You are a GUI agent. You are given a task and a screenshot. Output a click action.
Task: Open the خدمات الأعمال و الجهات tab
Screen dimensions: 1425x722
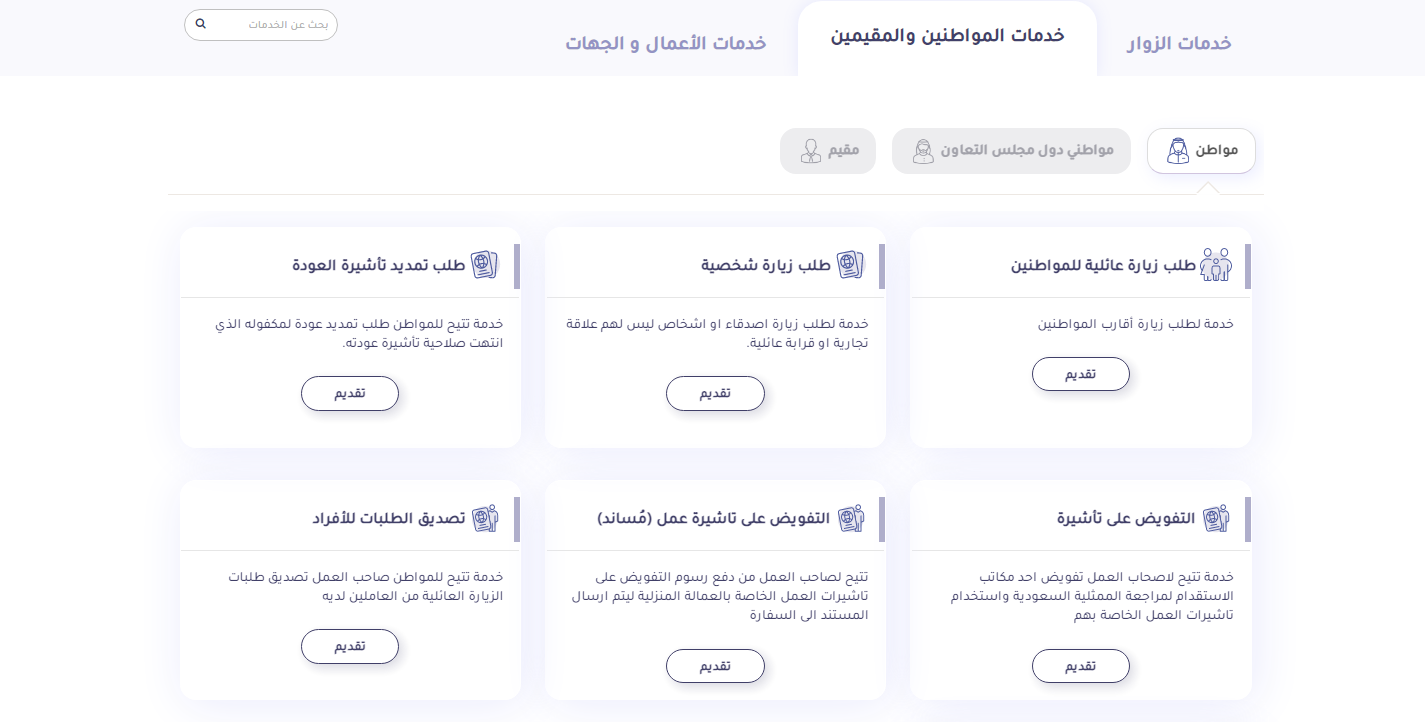666,43
